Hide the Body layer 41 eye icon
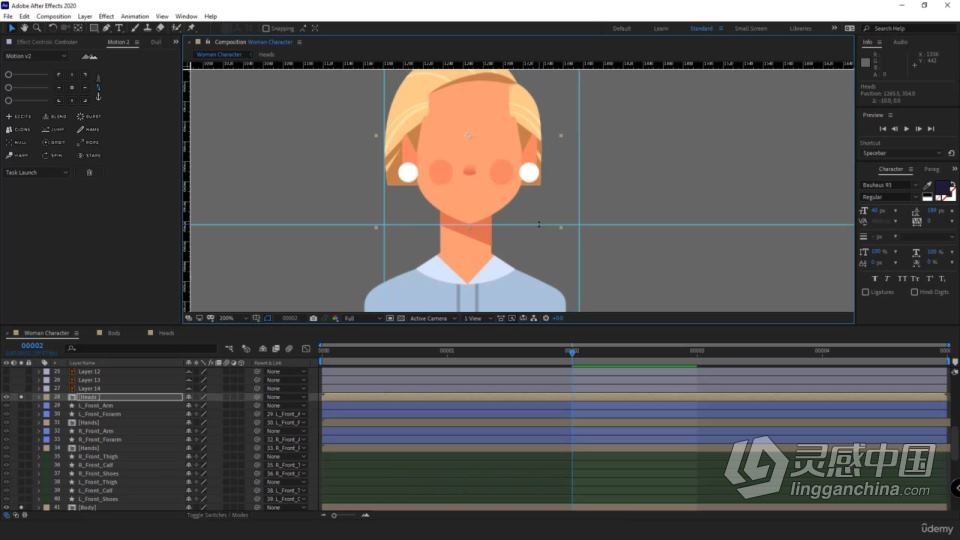This screenshot has height=540, width=960. pos(7,508)
